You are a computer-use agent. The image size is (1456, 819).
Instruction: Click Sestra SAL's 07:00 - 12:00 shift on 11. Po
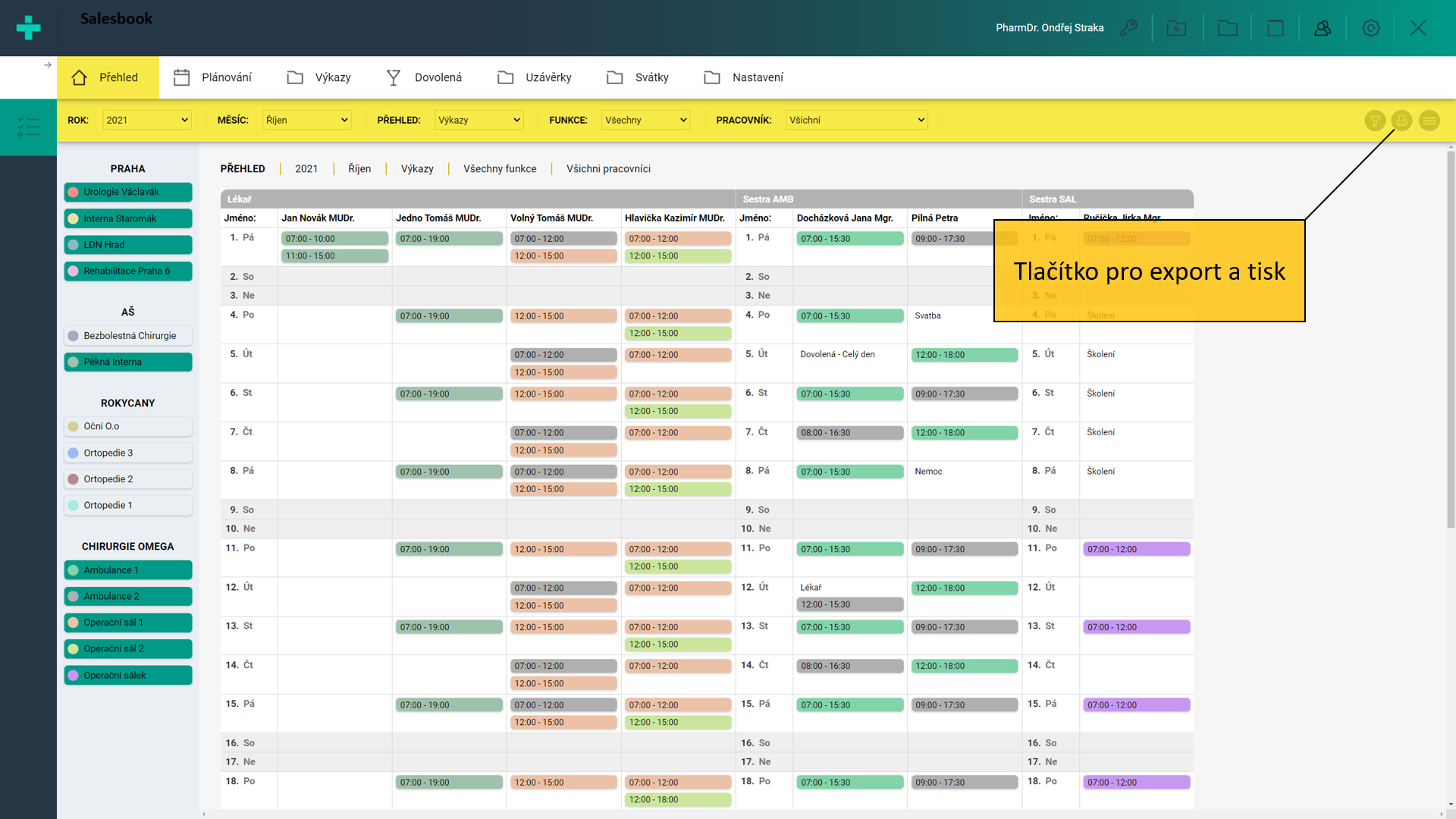[x=1136, y=549]
